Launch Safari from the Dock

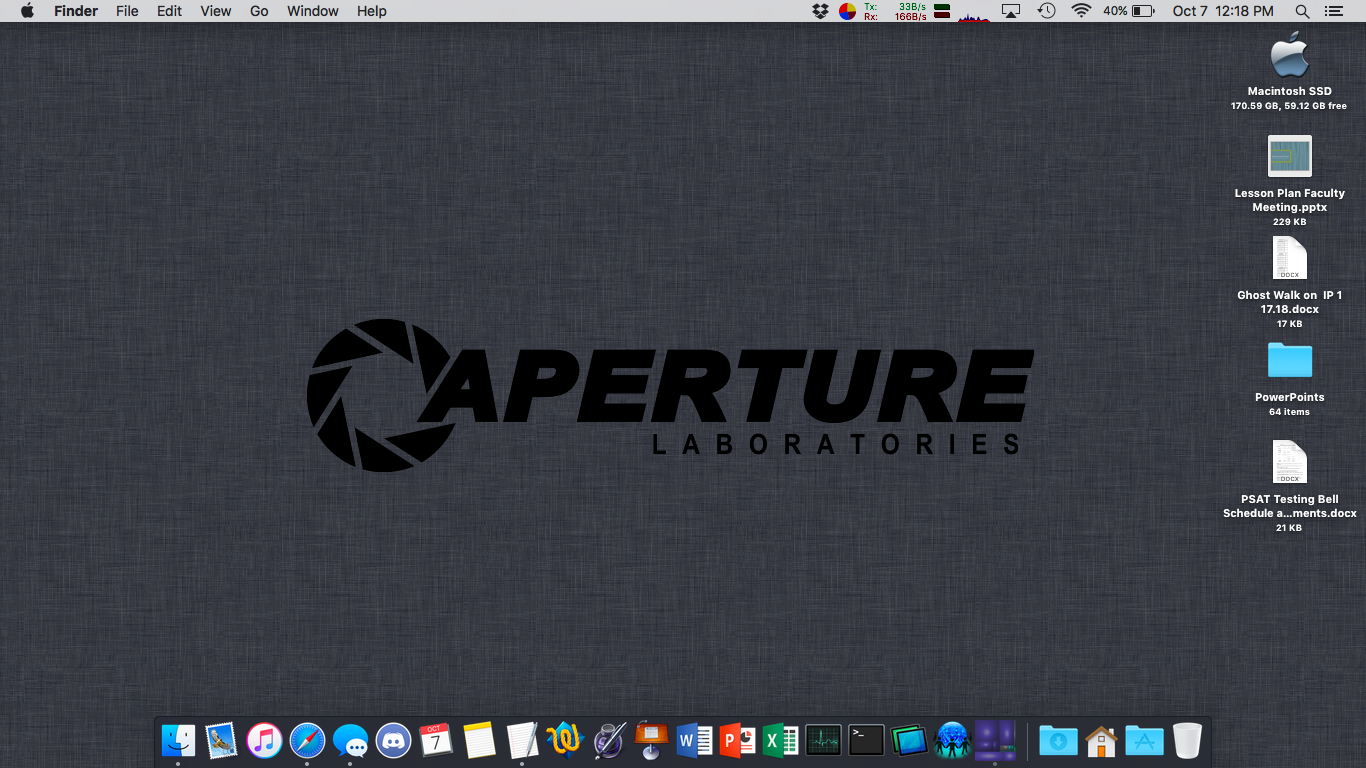307,740
